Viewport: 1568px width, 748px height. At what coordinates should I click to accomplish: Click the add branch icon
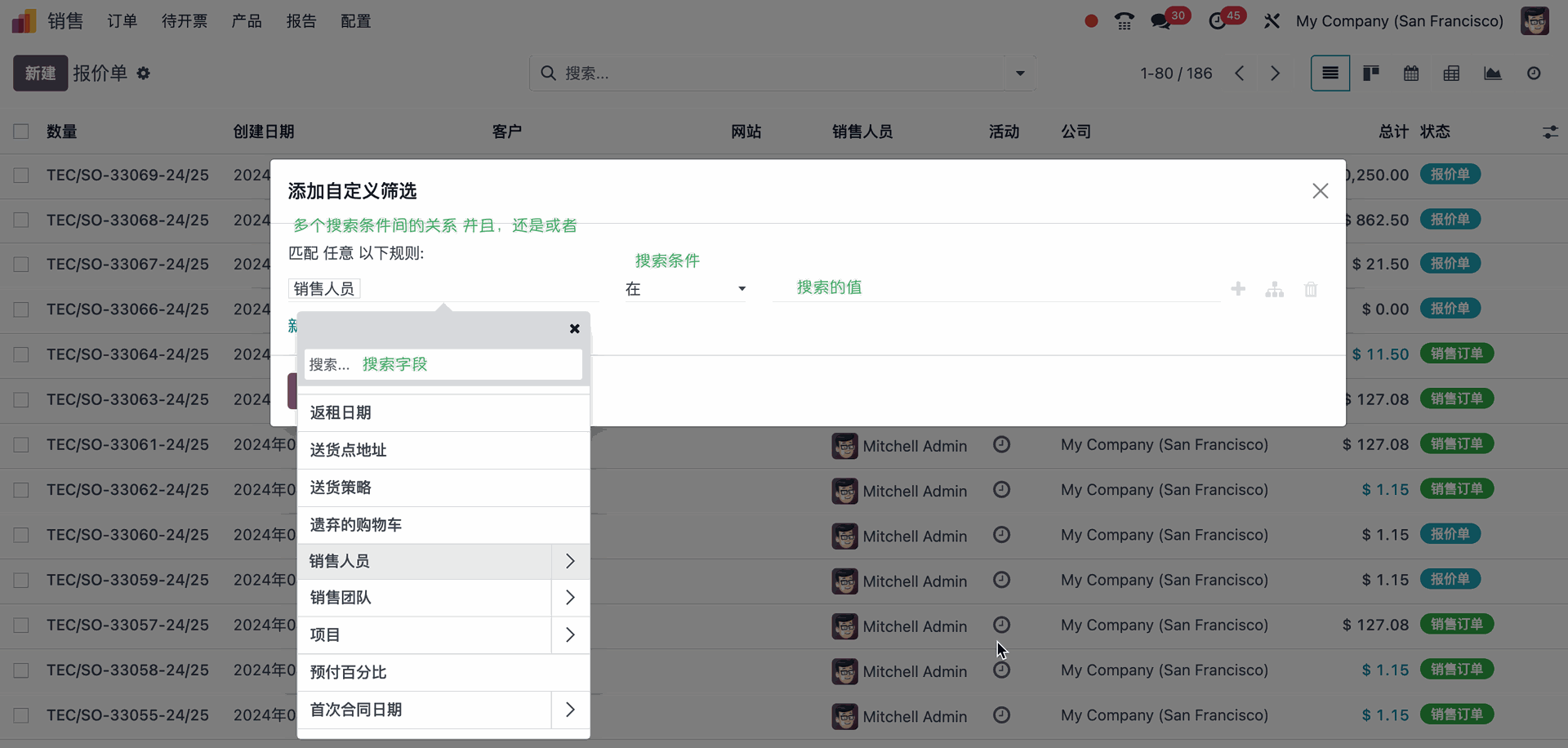(1274, 289)
